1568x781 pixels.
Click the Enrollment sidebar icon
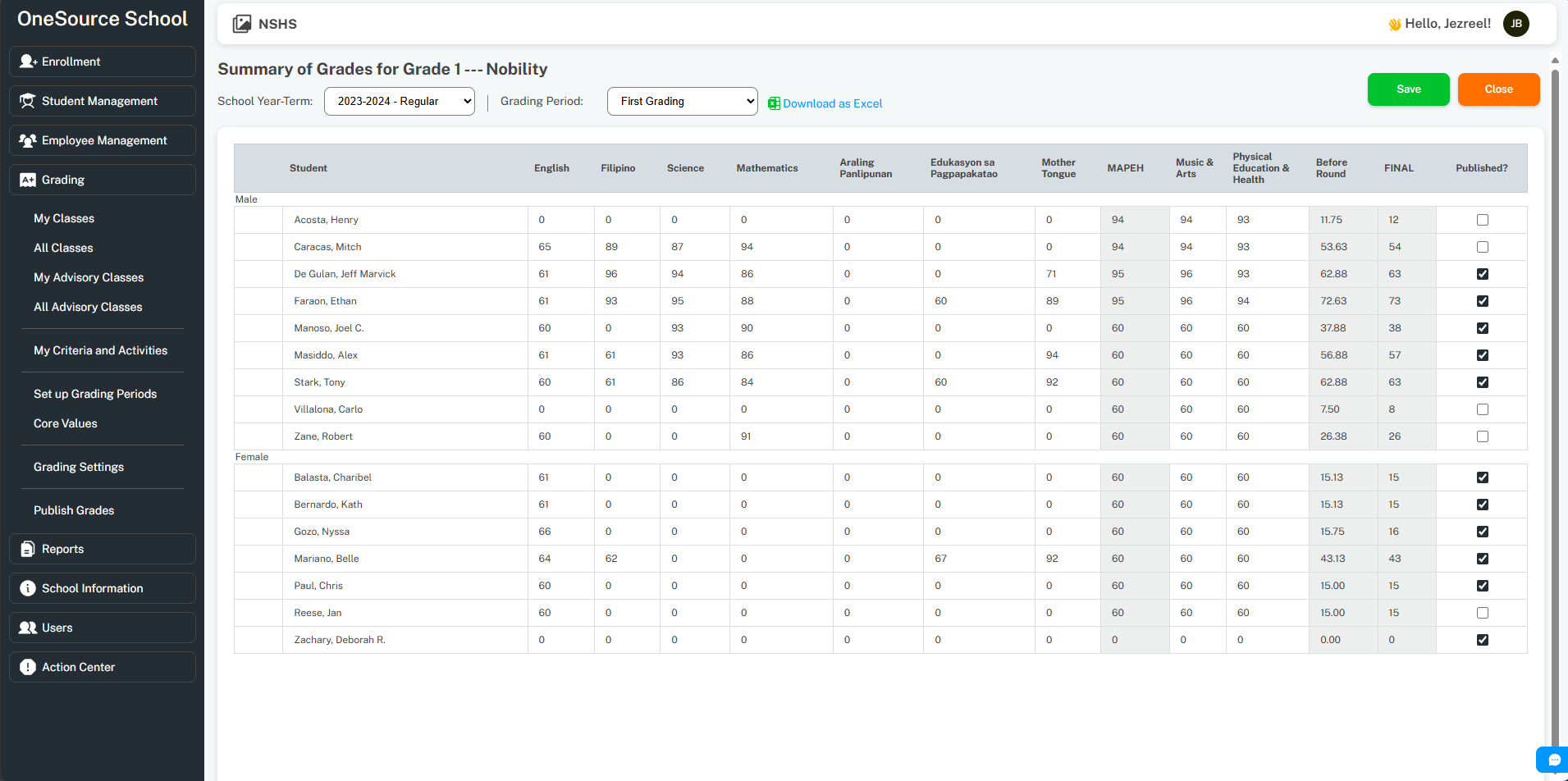point(28,62)
